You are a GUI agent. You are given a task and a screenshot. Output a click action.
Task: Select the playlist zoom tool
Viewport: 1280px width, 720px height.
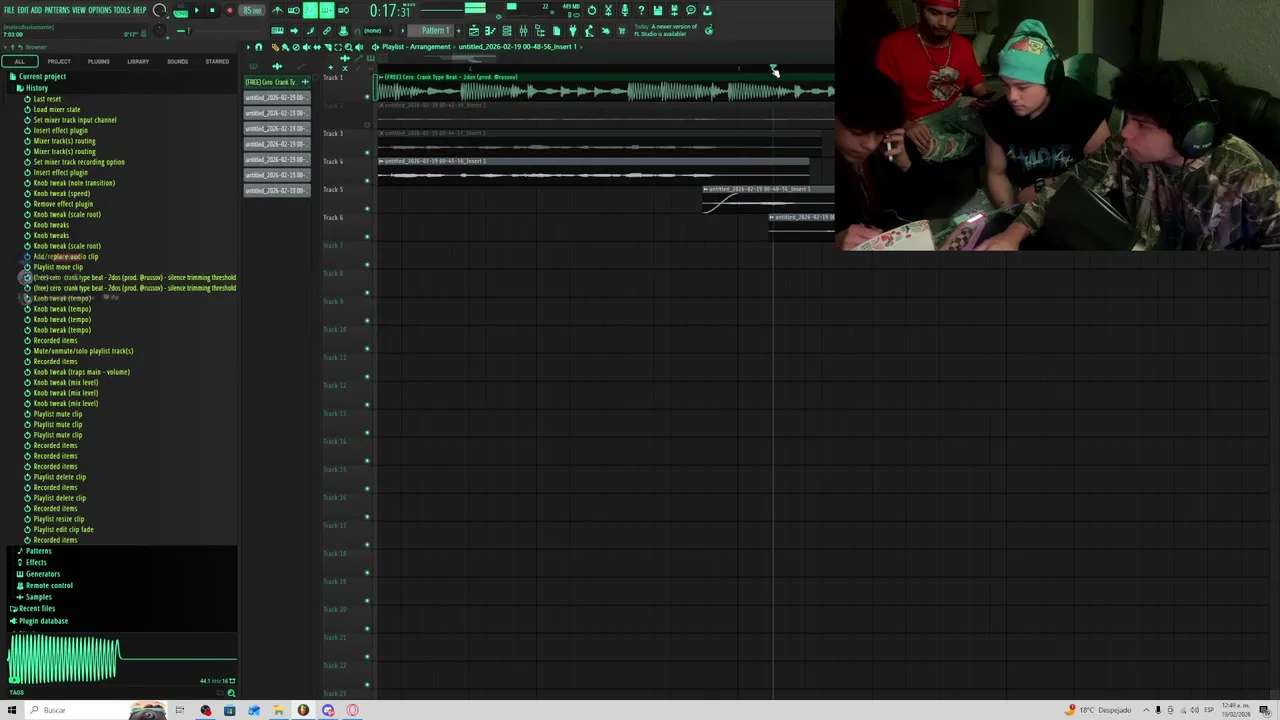[349, 47]
